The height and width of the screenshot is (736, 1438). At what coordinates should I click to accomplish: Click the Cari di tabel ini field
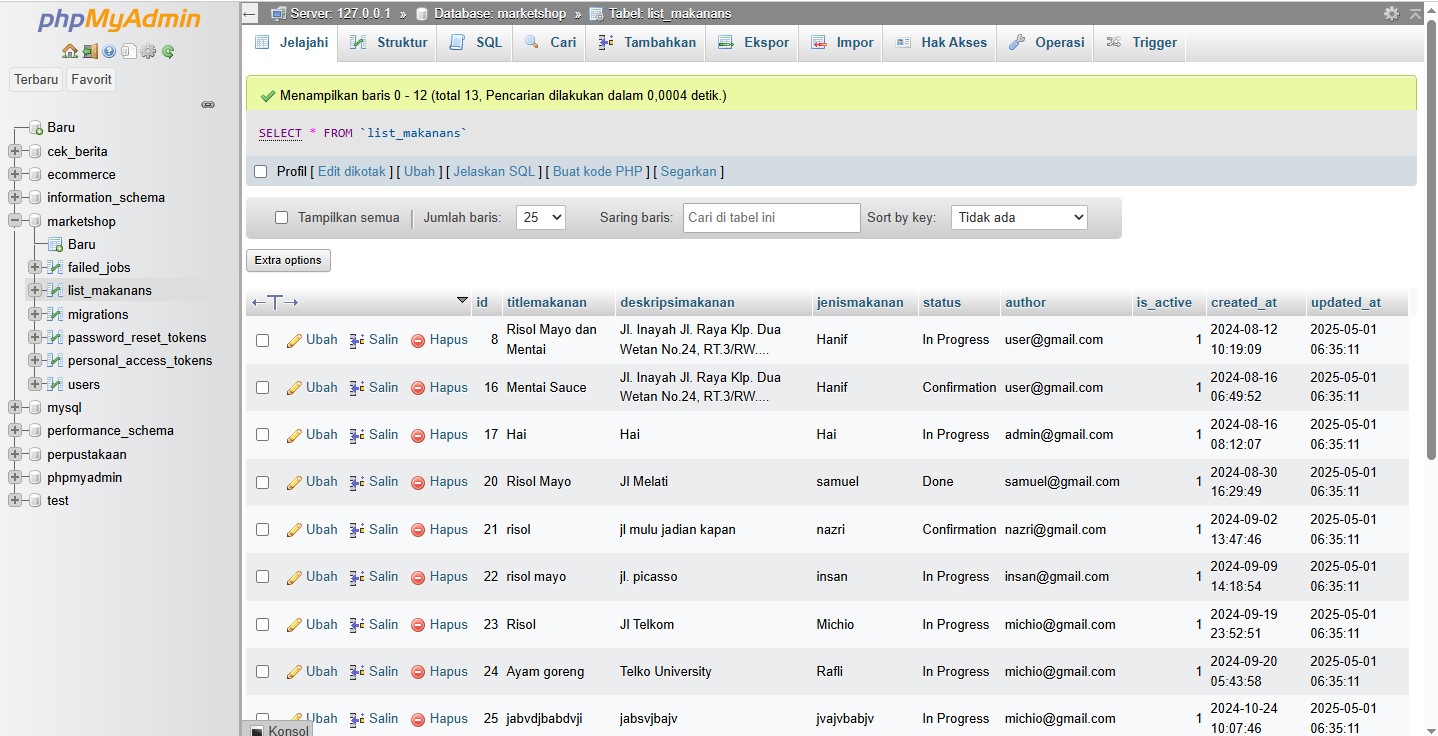(x=771, y=218)
